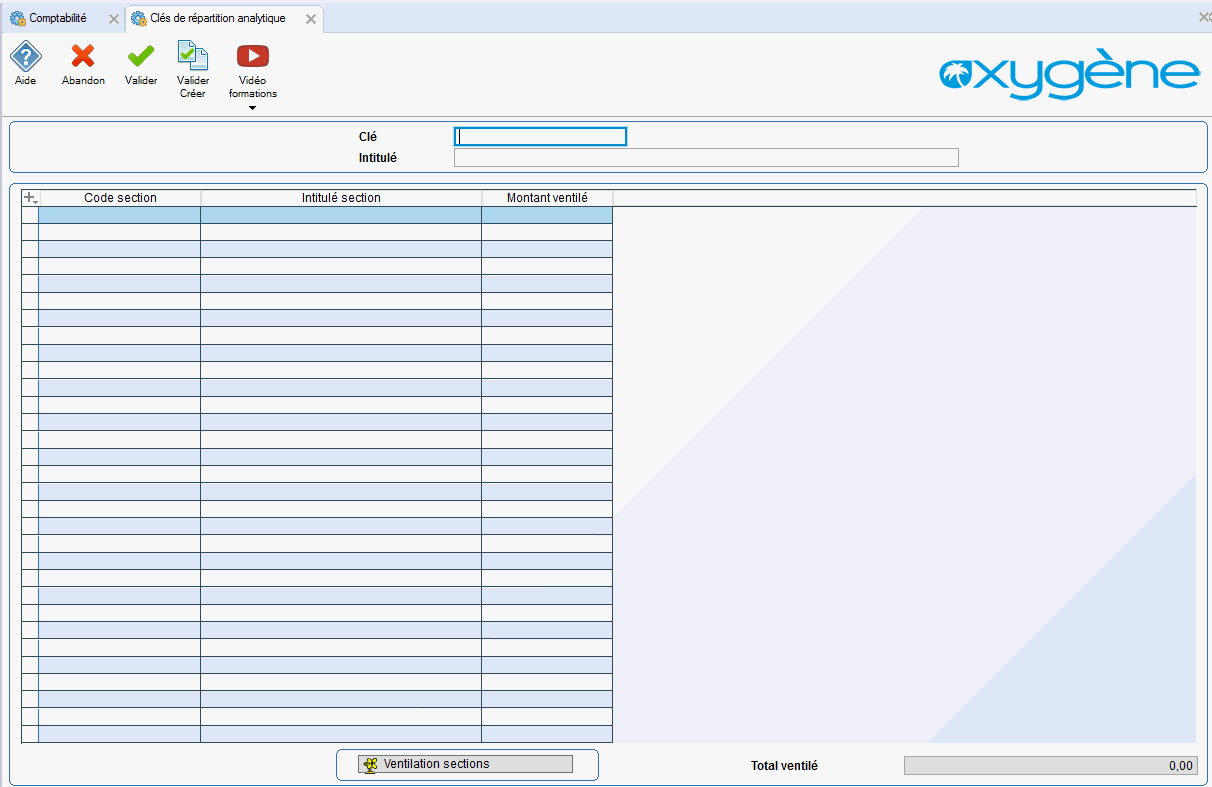Click the Intitulé section column header
The height and width of the screenshot is (787, 1212).
click(341, 198)
